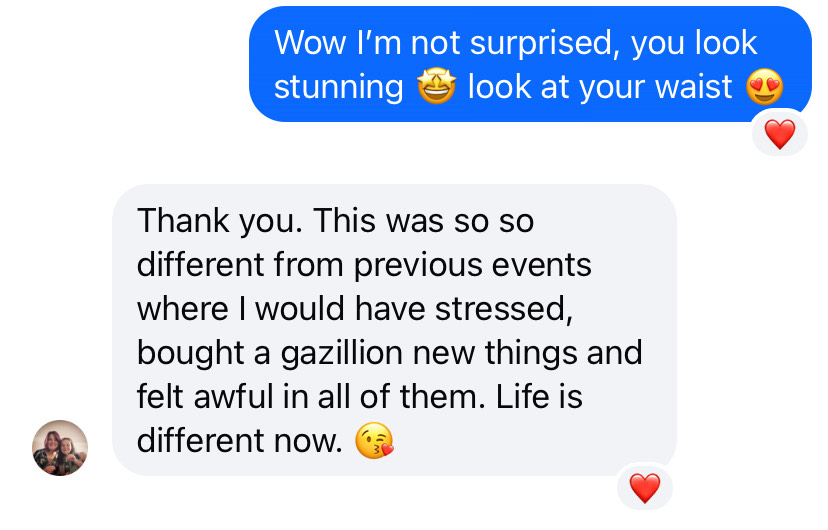Click the heart reaction on the blue message
Image resolution: width=828 pixels, height=530 pixels.
[x=779, y=132]
